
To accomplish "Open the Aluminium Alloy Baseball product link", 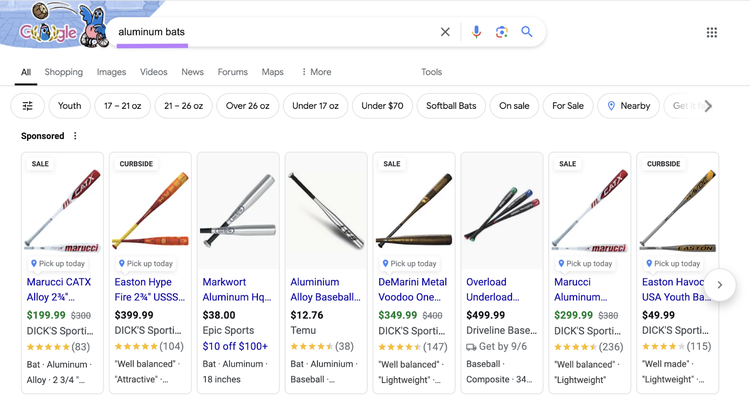I will pos(325,289).
